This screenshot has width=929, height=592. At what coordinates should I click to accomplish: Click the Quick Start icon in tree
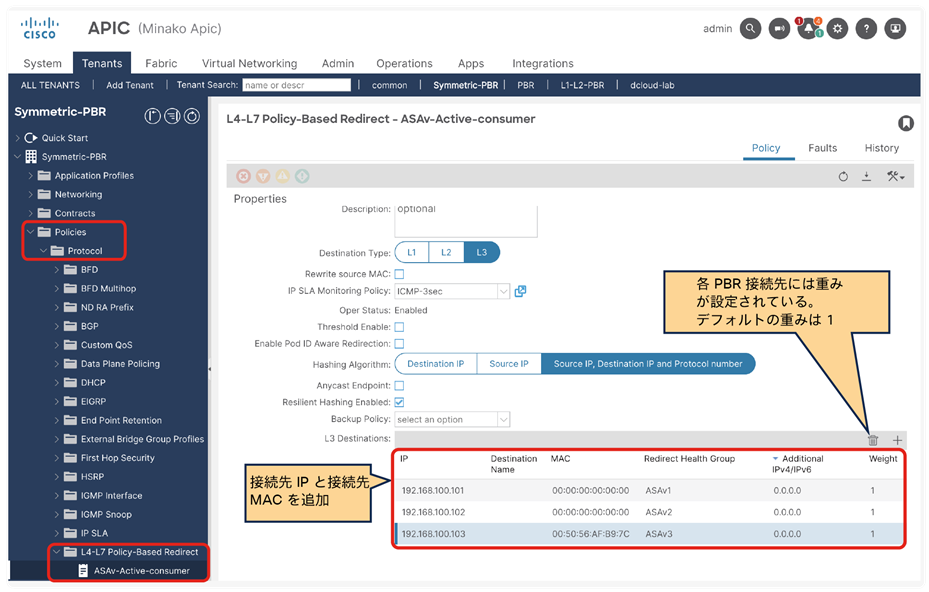[31, 137]
